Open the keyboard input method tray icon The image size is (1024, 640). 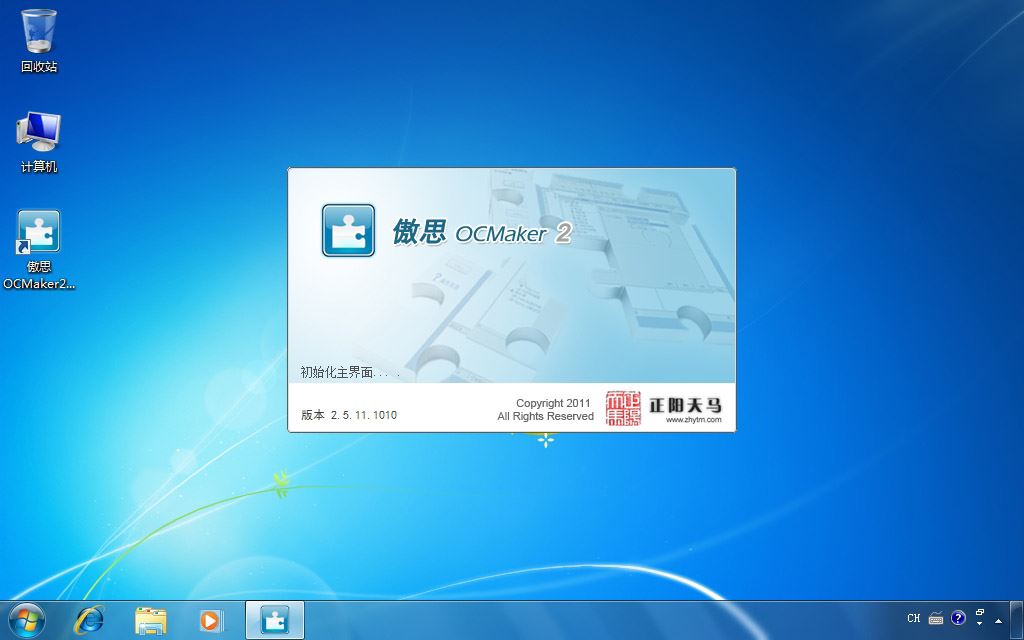click(936, 618)
